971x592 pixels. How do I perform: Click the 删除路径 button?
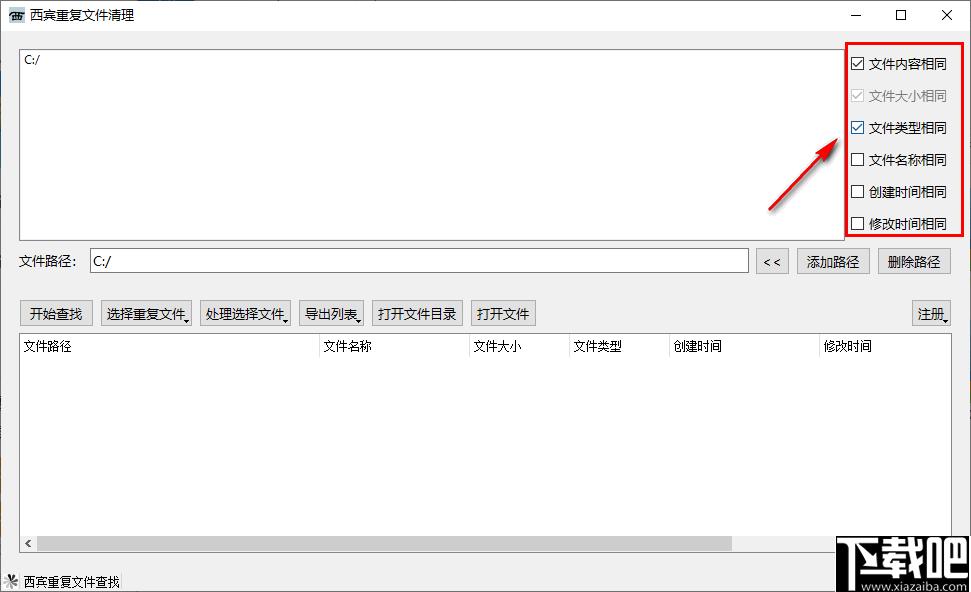point(914,262)
